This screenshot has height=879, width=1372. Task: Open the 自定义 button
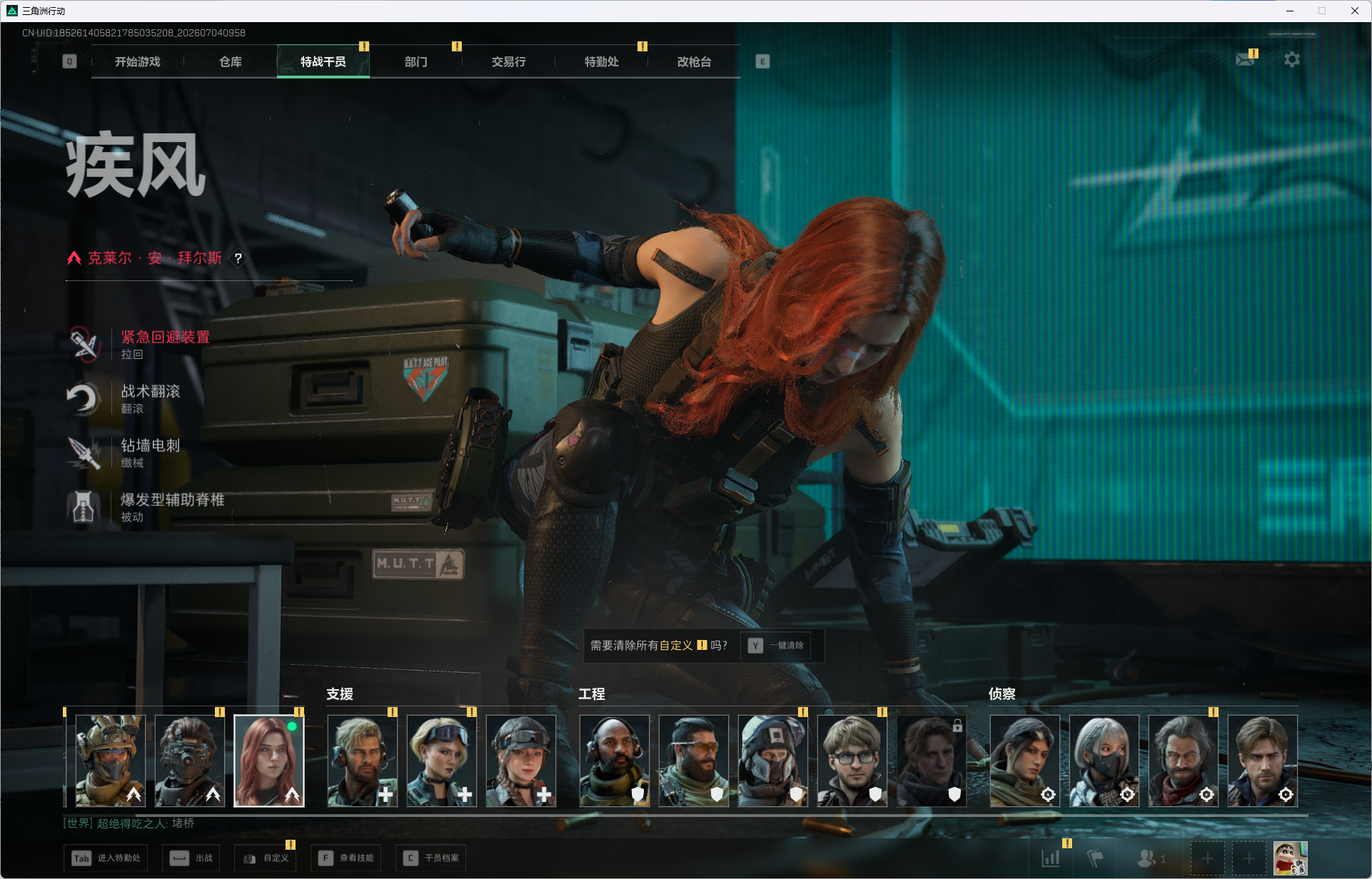(266, 858)
